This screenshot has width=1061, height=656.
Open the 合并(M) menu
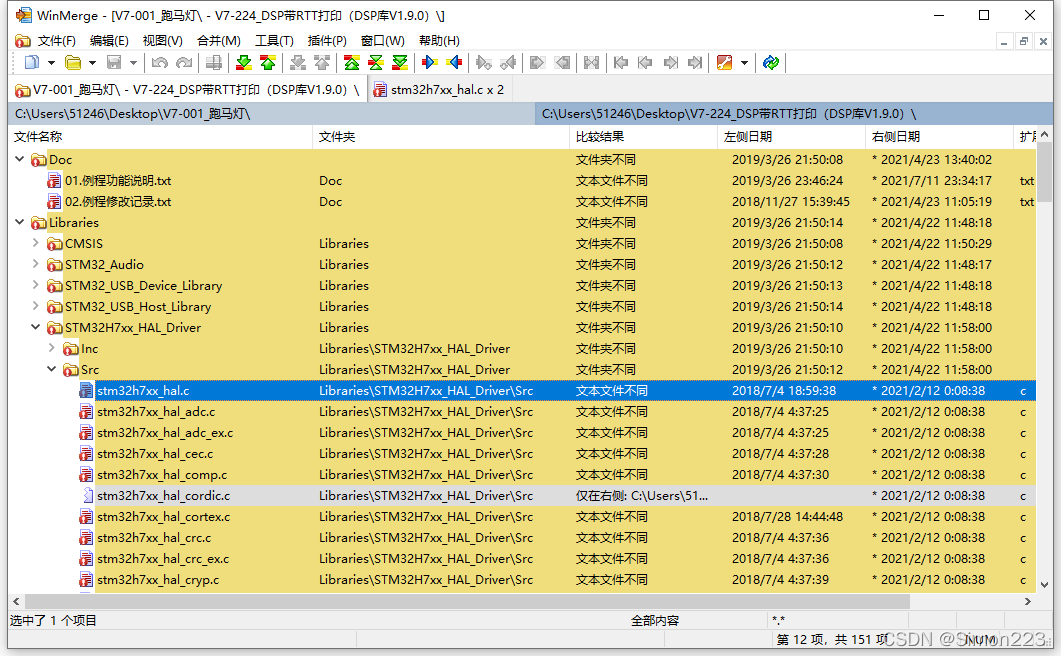click(219, 41)
